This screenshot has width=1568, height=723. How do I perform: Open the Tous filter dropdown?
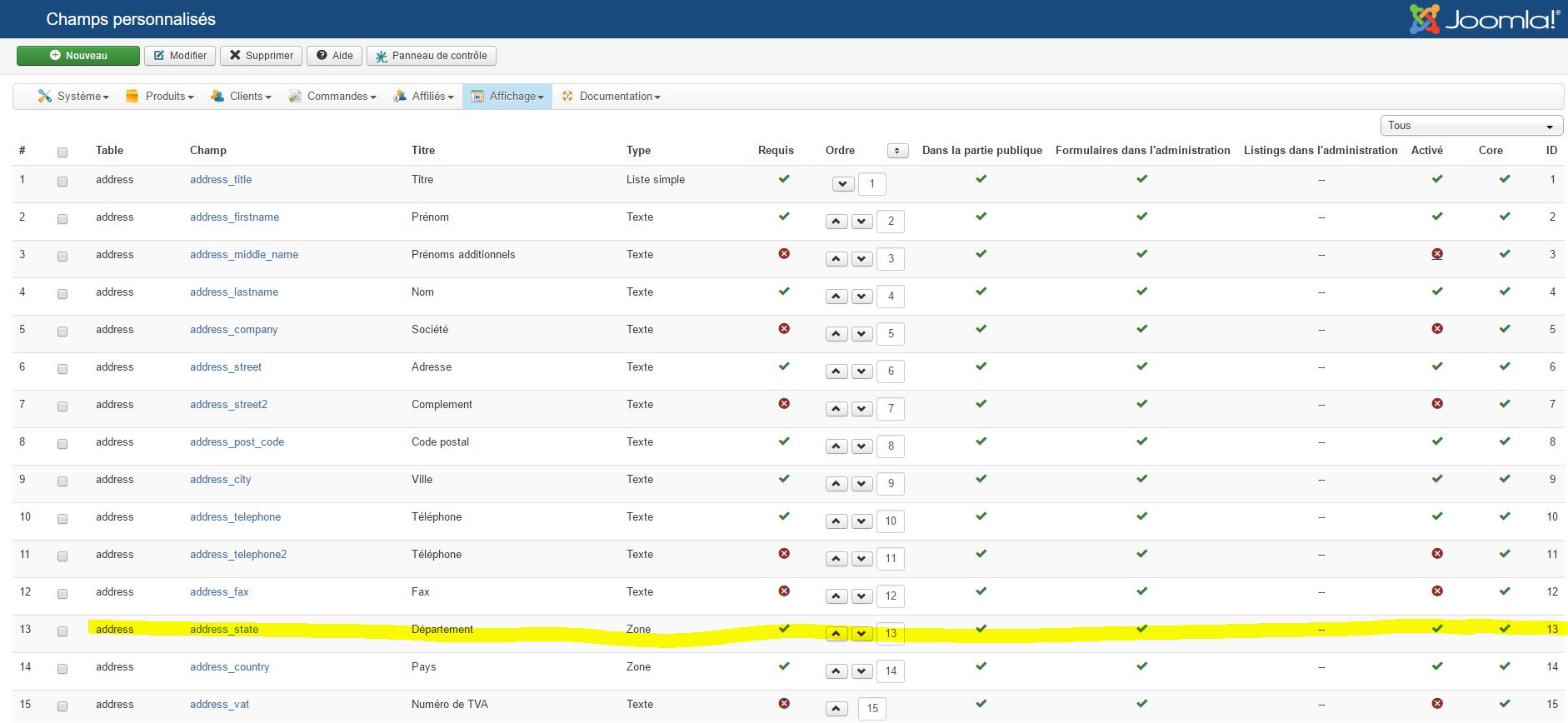point(1471,126)
